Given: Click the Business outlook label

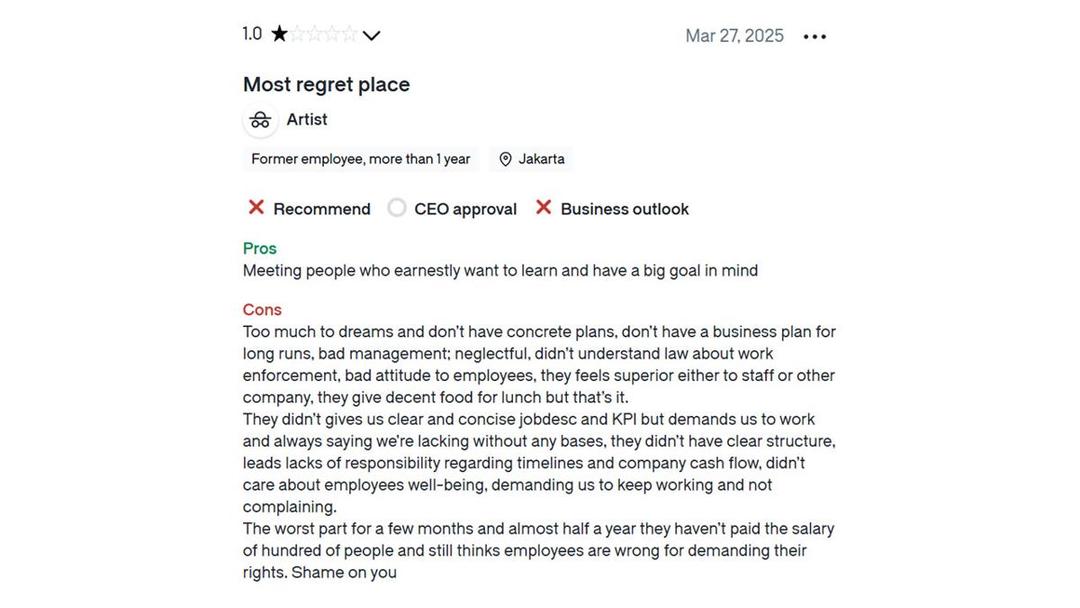Looking at the screenshot, I should 625,209.
